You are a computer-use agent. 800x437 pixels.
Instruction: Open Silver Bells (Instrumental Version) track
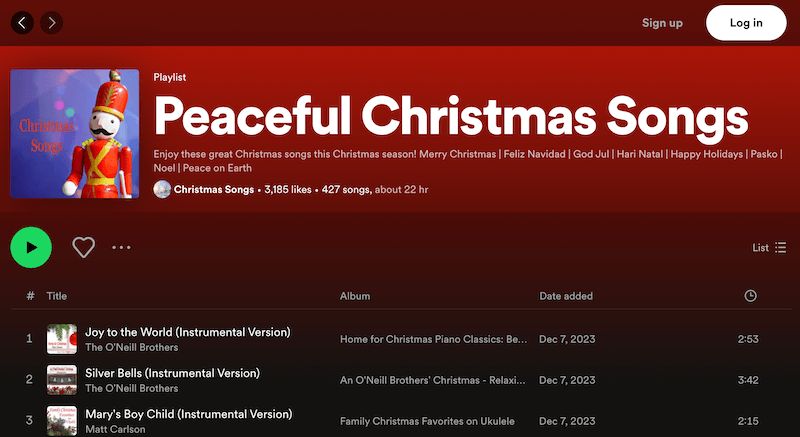tap(172, 373)
